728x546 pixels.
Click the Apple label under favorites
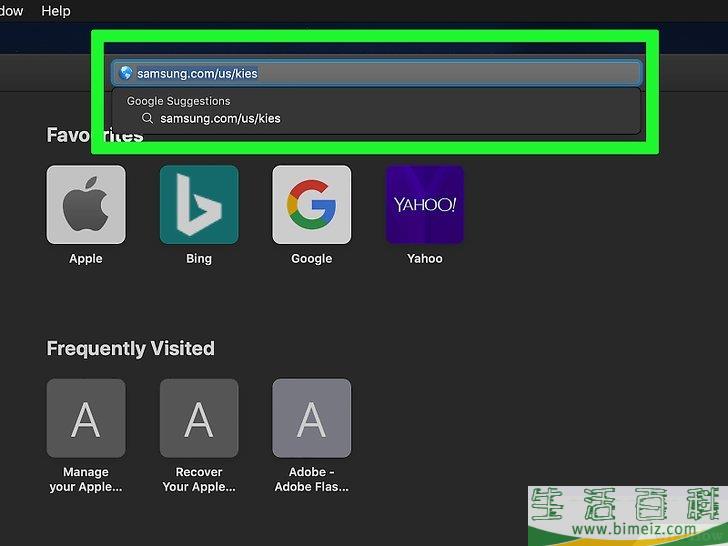86,259
